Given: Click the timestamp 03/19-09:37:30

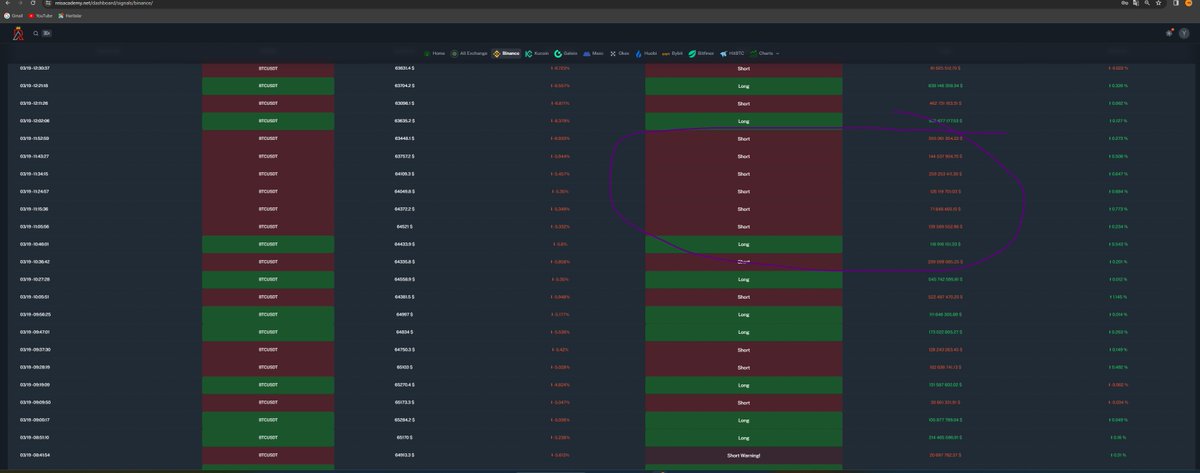Looking at the screenshot, I should [35, 349].
